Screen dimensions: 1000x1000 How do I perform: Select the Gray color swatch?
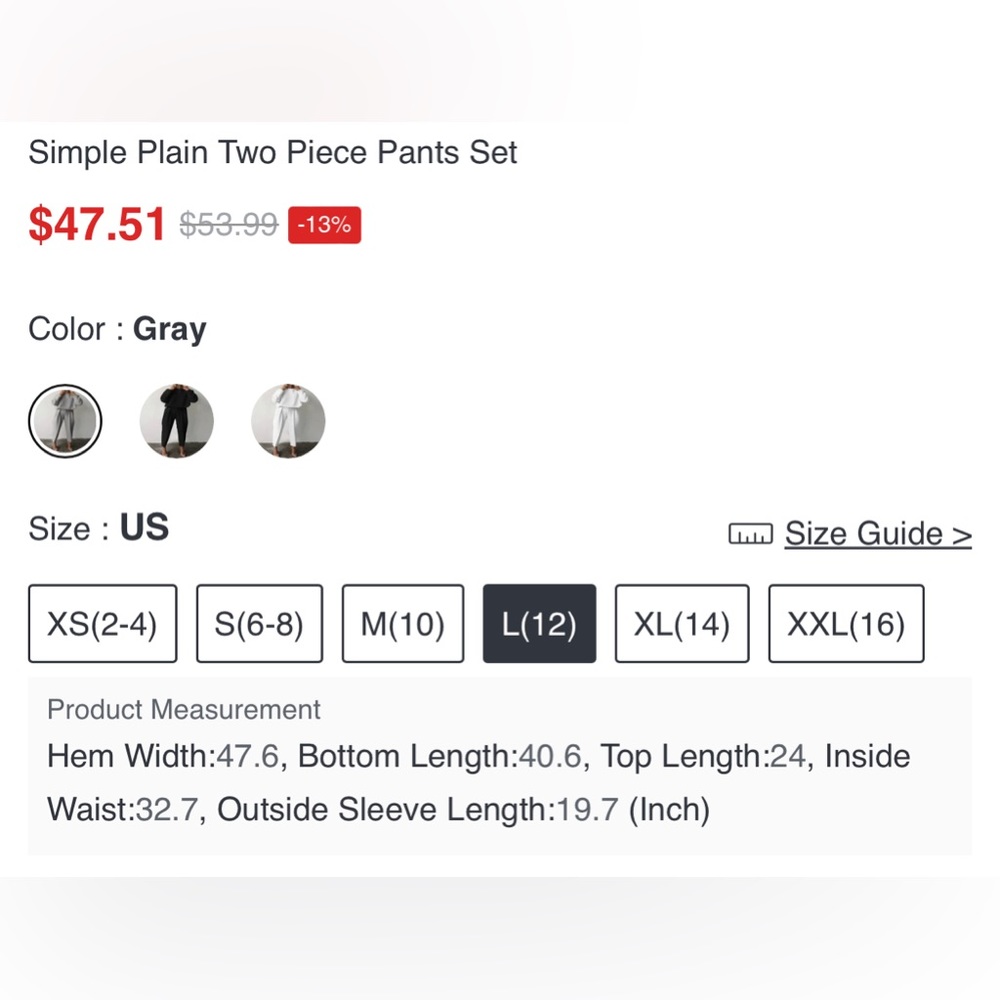65,421
